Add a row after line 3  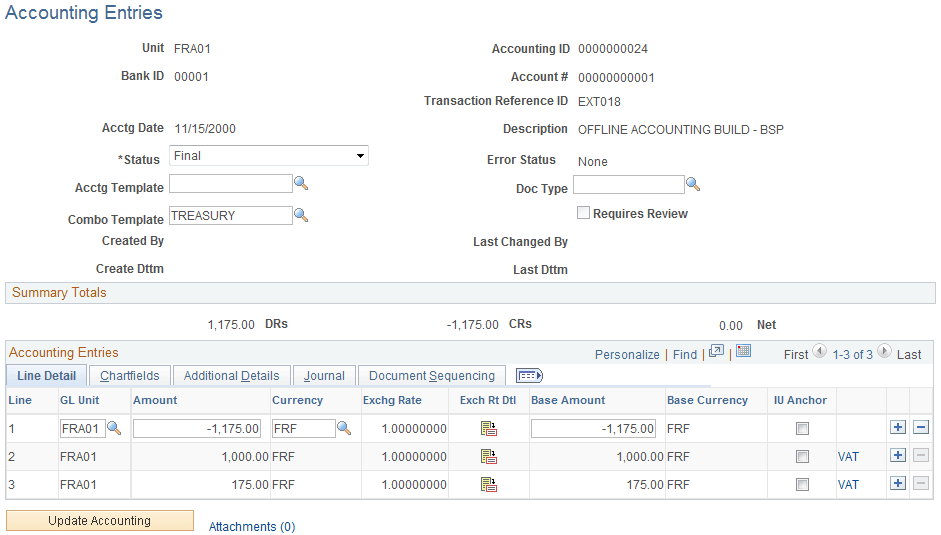(898, 483)
